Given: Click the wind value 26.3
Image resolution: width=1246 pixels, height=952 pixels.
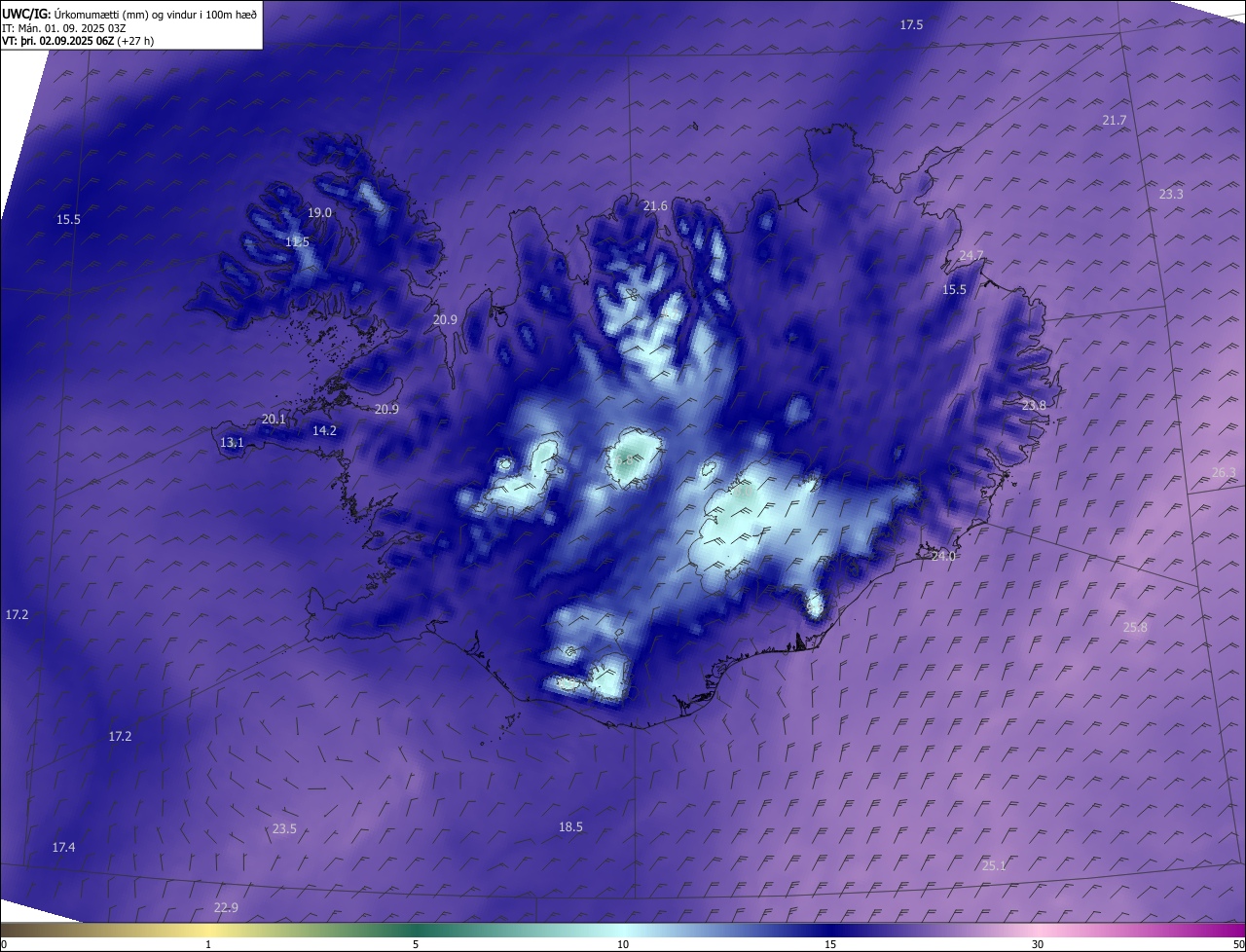Looking at the screenshot, I should [x=1224, y=472].
